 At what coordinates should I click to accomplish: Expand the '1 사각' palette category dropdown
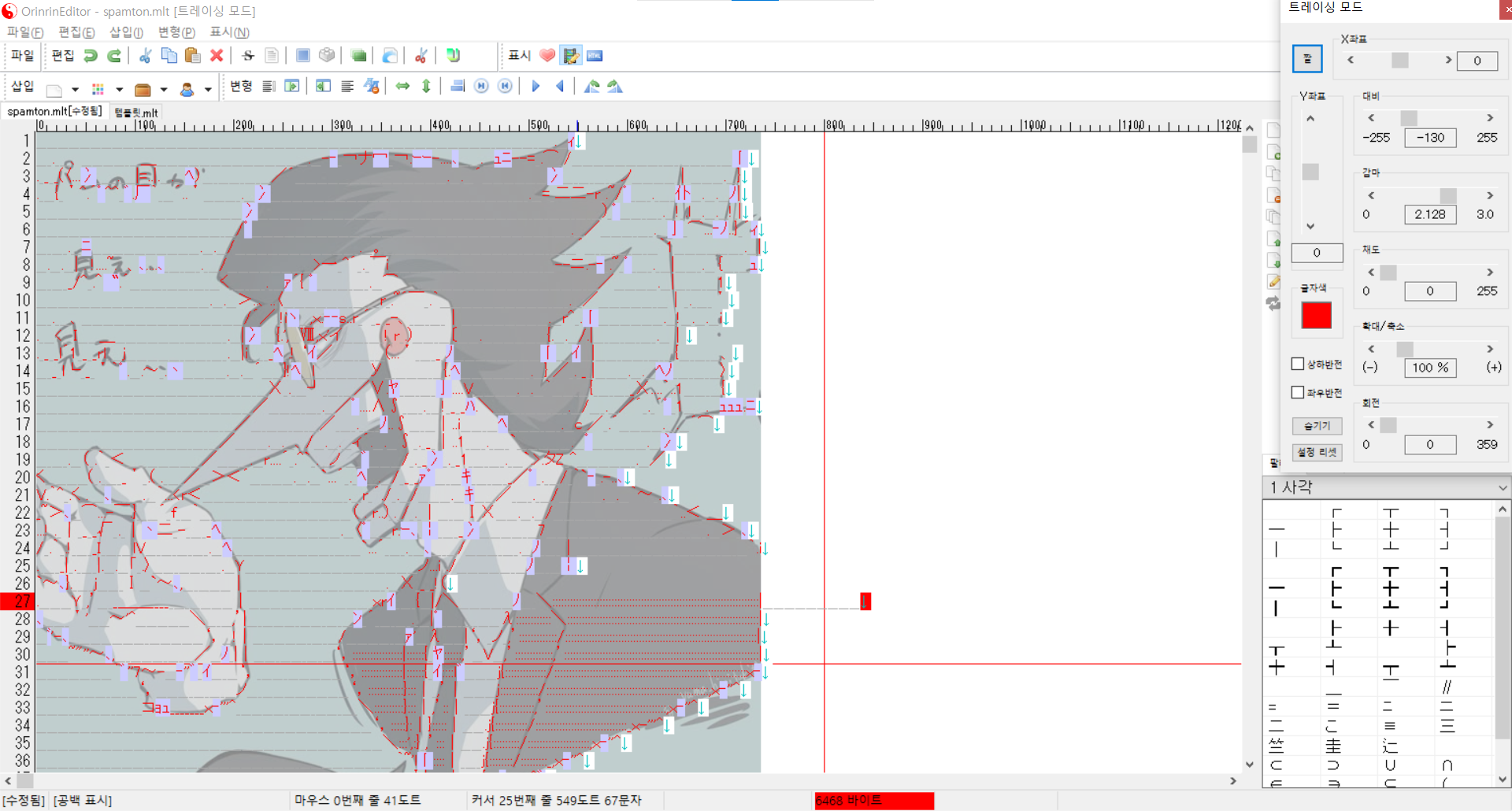(1503, 488)
